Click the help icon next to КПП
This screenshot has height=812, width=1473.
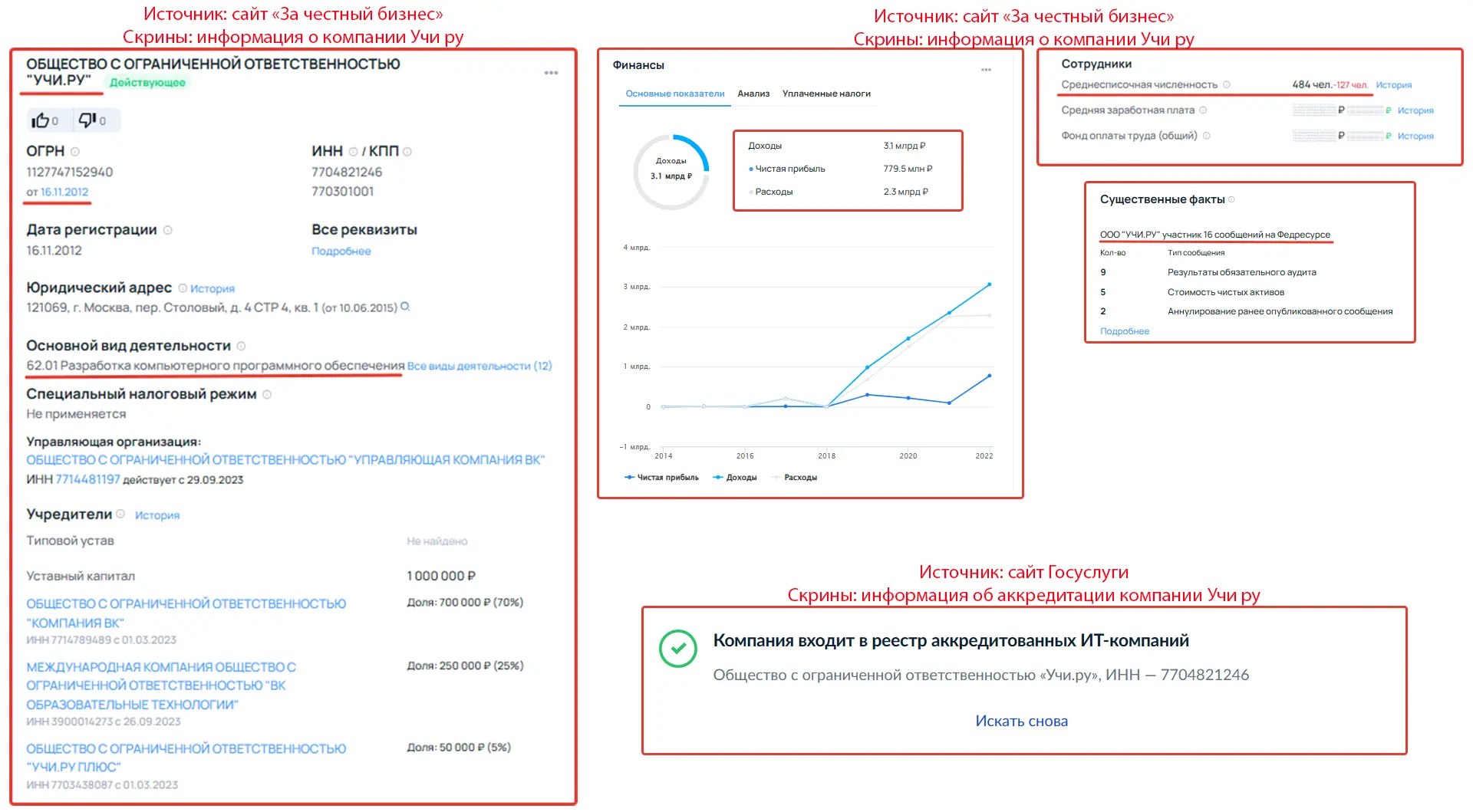point(407,152)
